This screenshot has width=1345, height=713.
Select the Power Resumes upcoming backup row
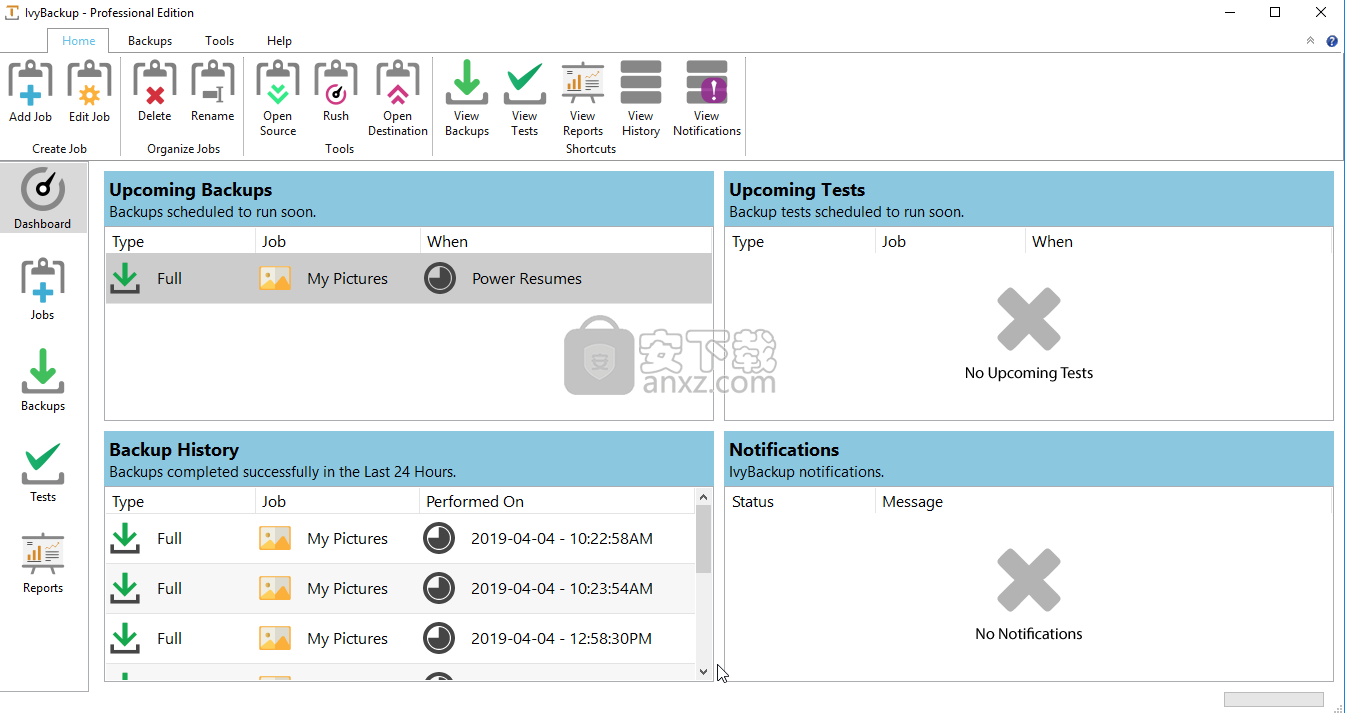click(x=409, y=278)
